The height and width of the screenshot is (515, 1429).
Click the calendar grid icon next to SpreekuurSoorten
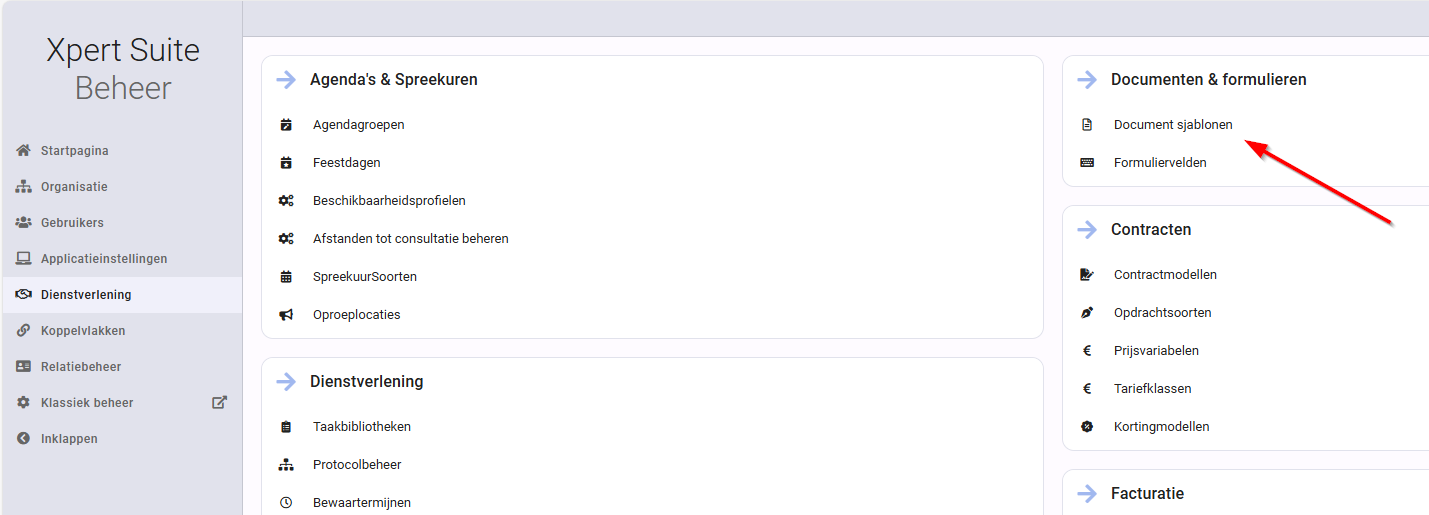286,277
